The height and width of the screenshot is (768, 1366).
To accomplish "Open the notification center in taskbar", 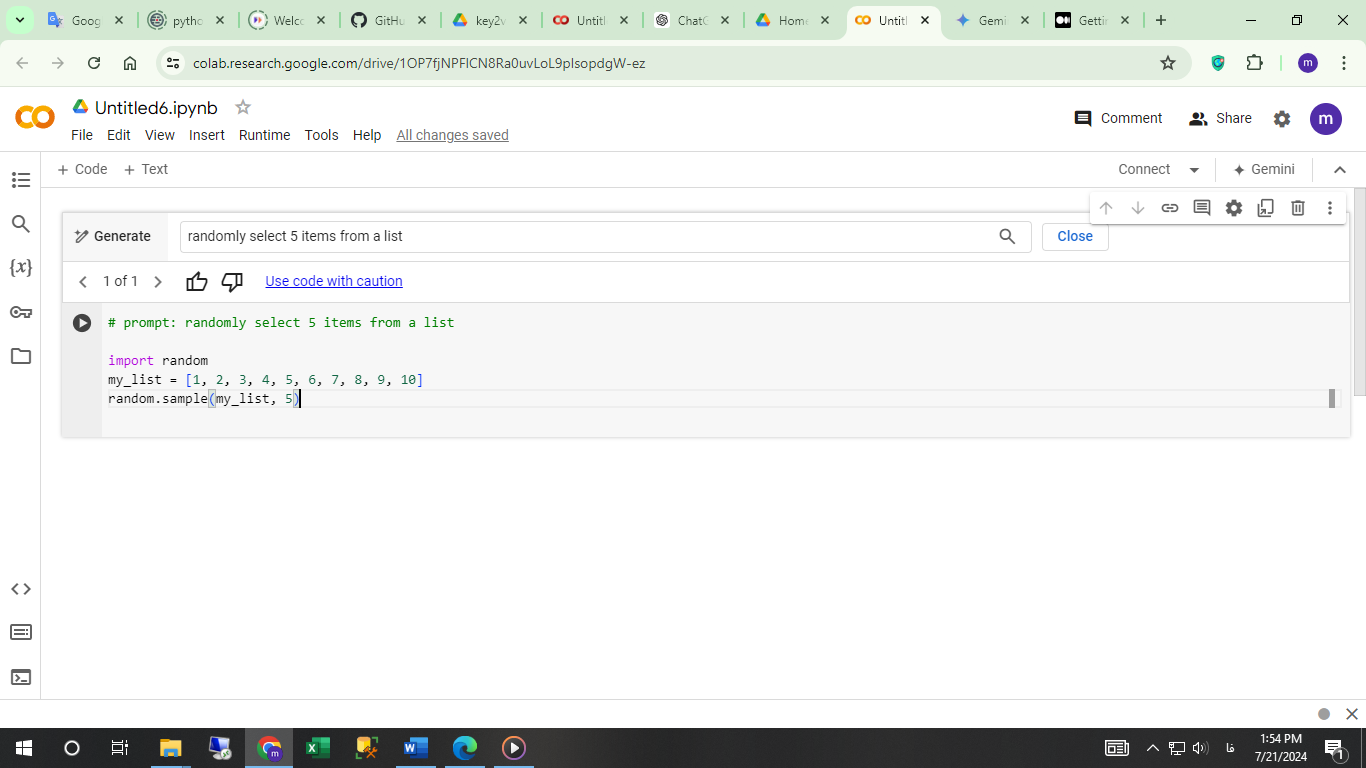I will [1335, 748].
